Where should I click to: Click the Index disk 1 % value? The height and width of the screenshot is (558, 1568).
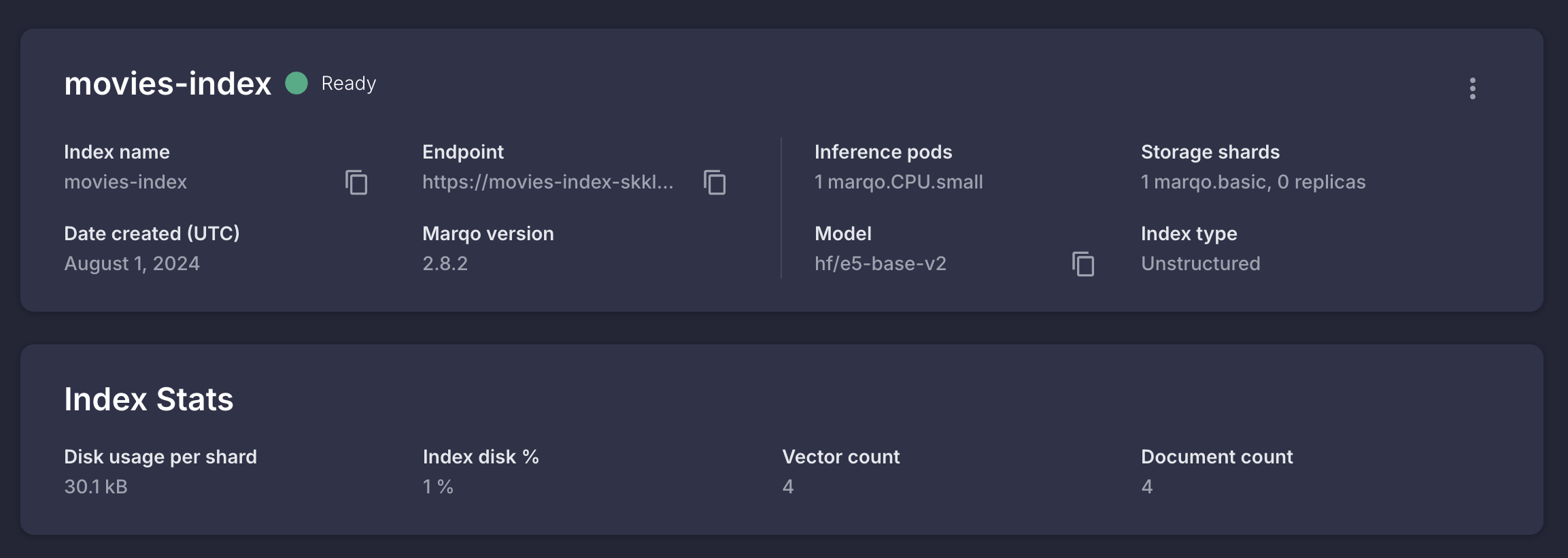click(x=438, y=487)
